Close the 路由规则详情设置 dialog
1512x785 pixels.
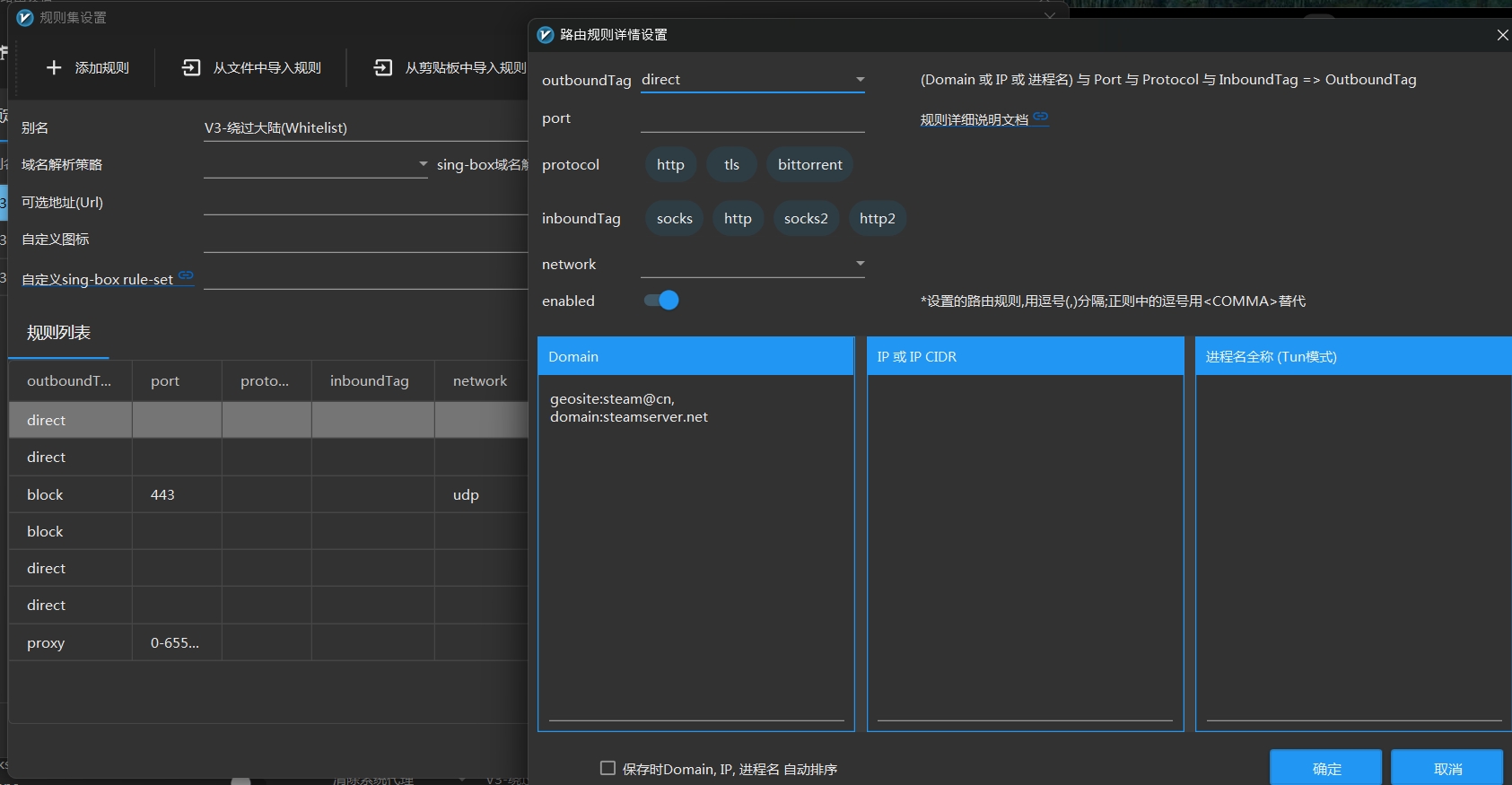[1502, 35]
